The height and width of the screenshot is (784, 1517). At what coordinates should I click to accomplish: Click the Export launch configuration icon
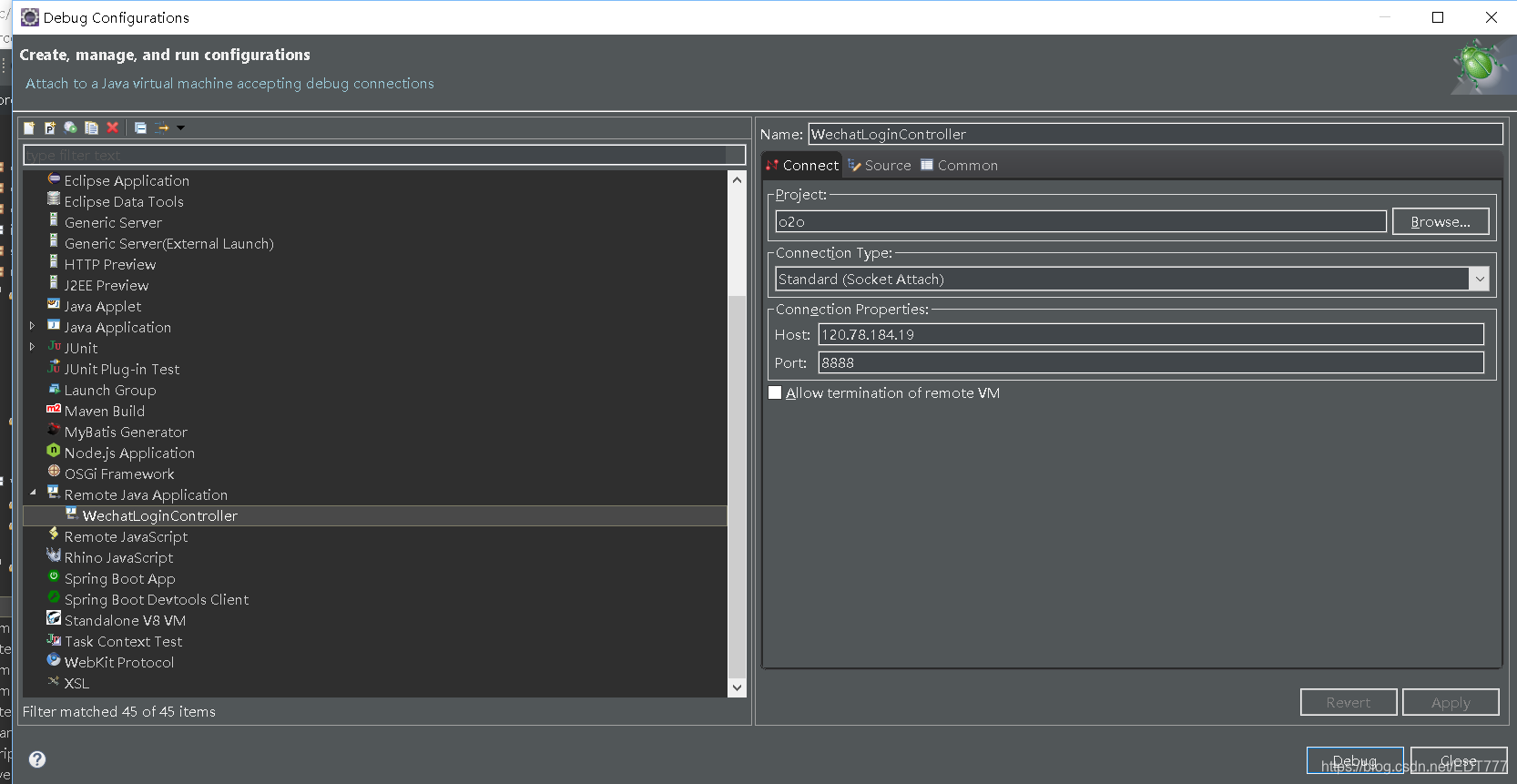(x=70, y=127)
